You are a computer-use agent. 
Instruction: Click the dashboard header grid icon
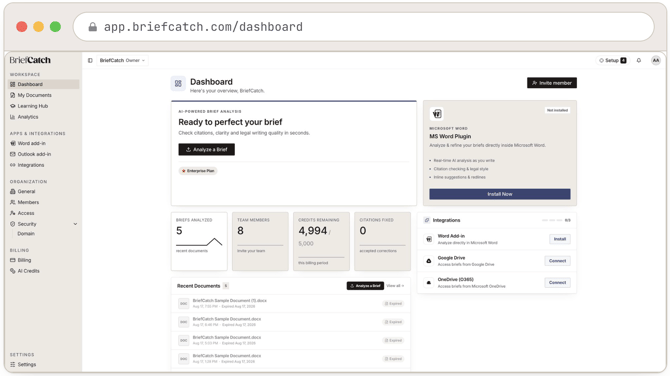[x=178, y=84]
